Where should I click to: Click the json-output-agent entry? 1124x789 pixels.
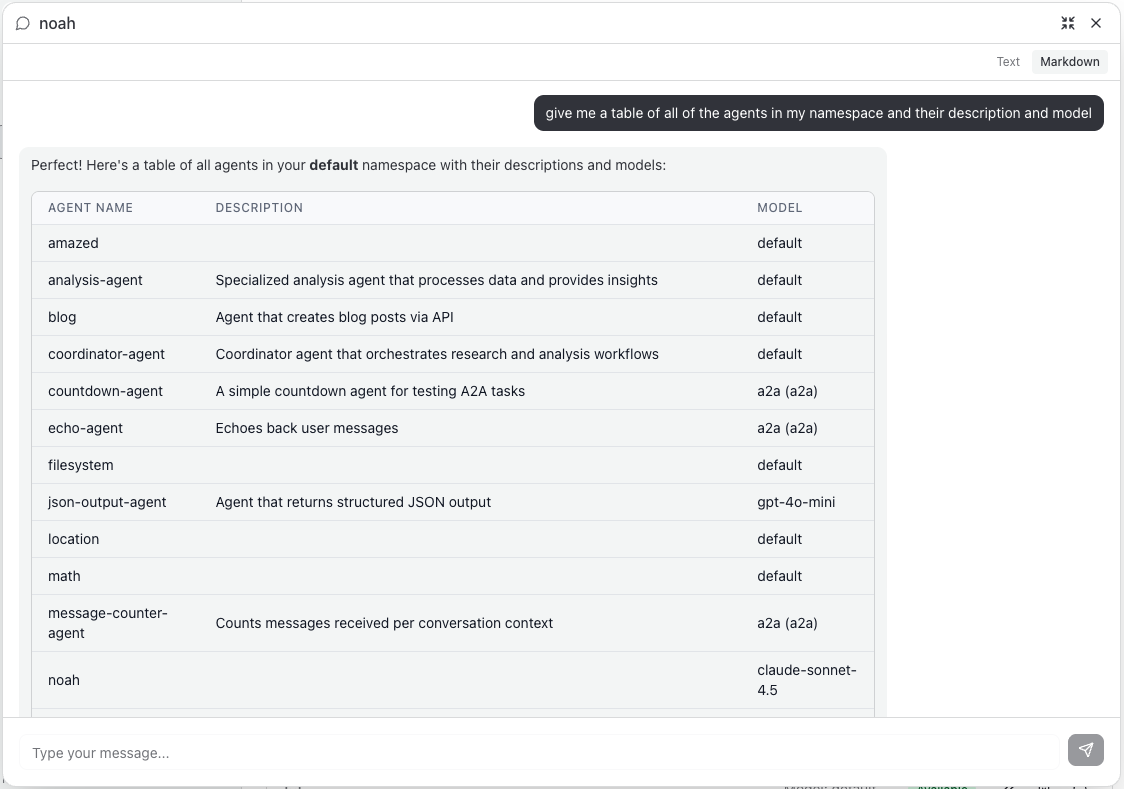tap(450, 502)
